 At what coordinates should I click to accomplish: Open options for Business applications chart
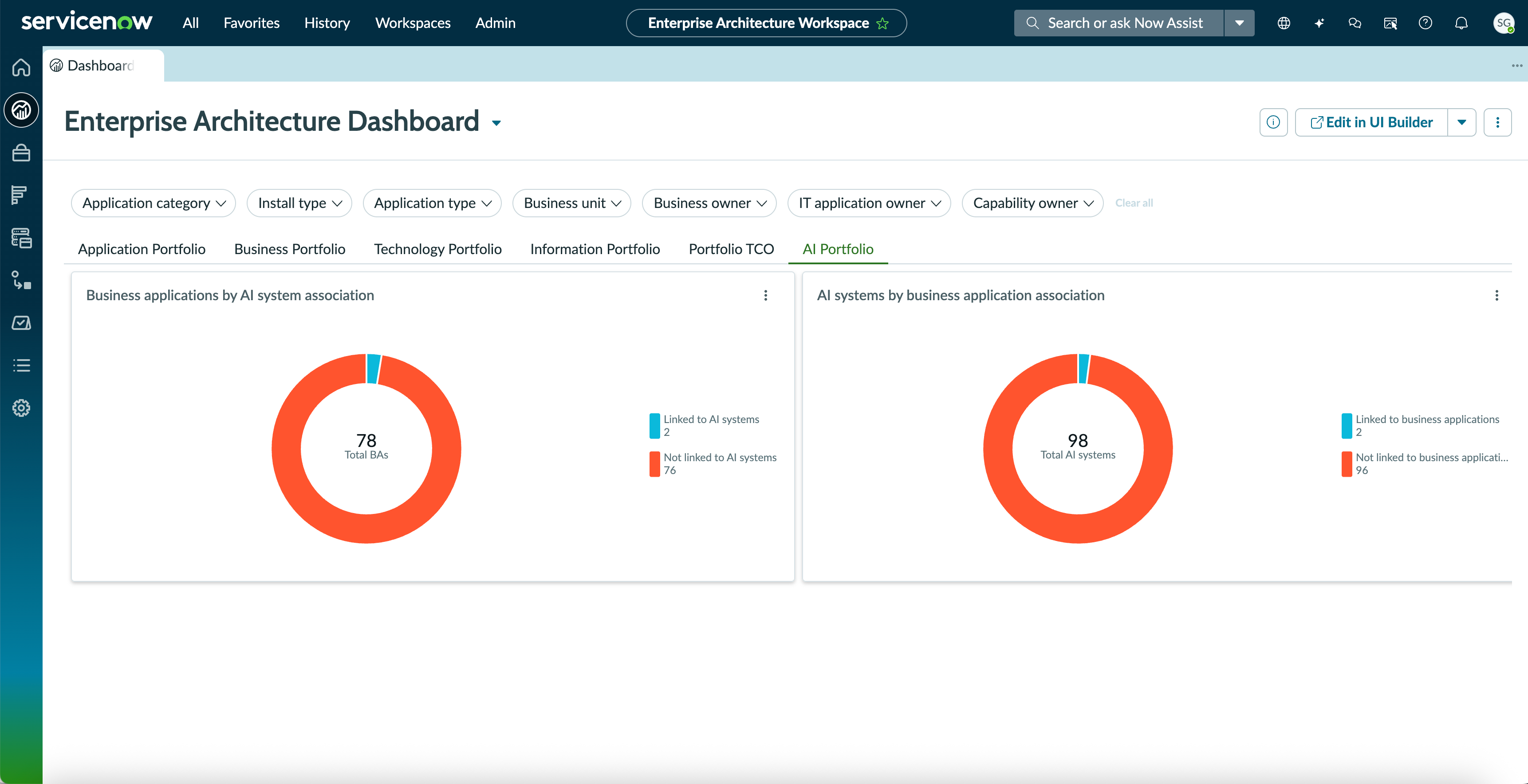[x=766, y=295]
